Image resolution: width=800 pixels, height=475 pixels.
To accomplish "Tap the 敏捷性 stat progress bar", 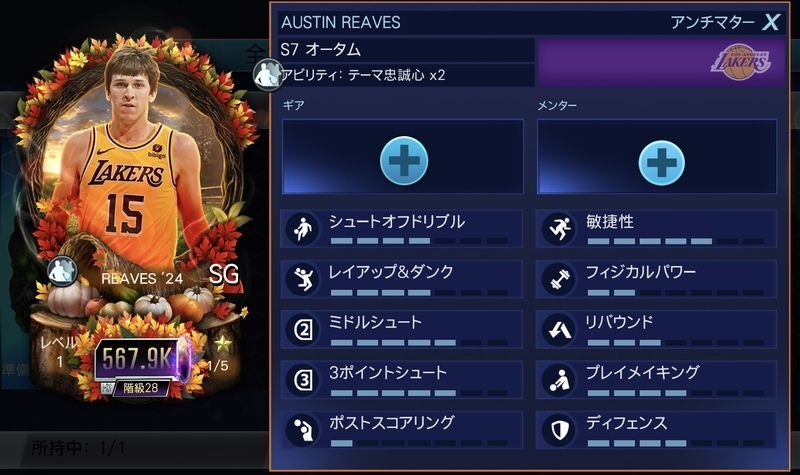I will pos(676,241).
